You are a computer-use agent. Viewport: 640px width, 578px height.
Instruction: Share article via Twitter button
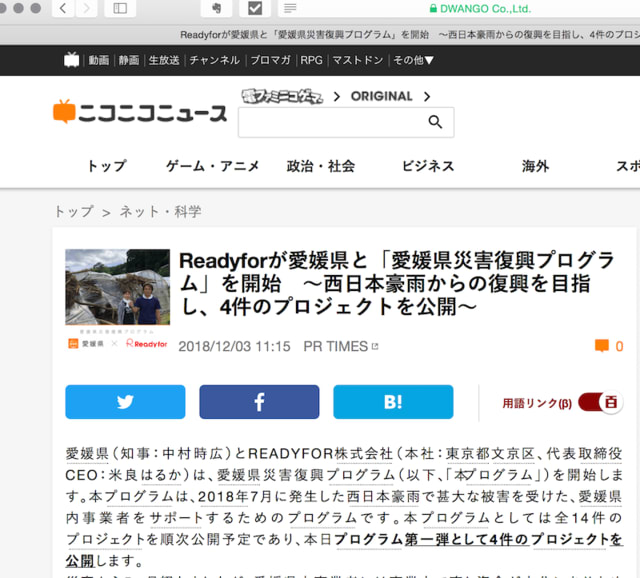click(125, 402)
